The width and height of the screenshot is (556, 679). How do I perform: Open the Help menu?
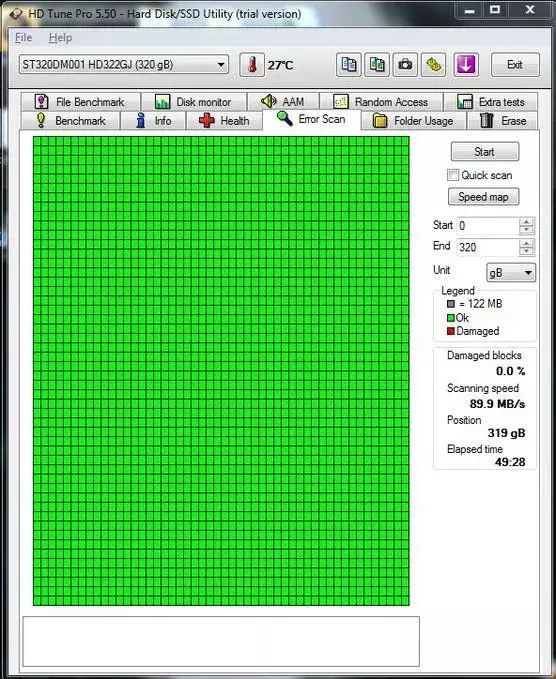(60, 38)
